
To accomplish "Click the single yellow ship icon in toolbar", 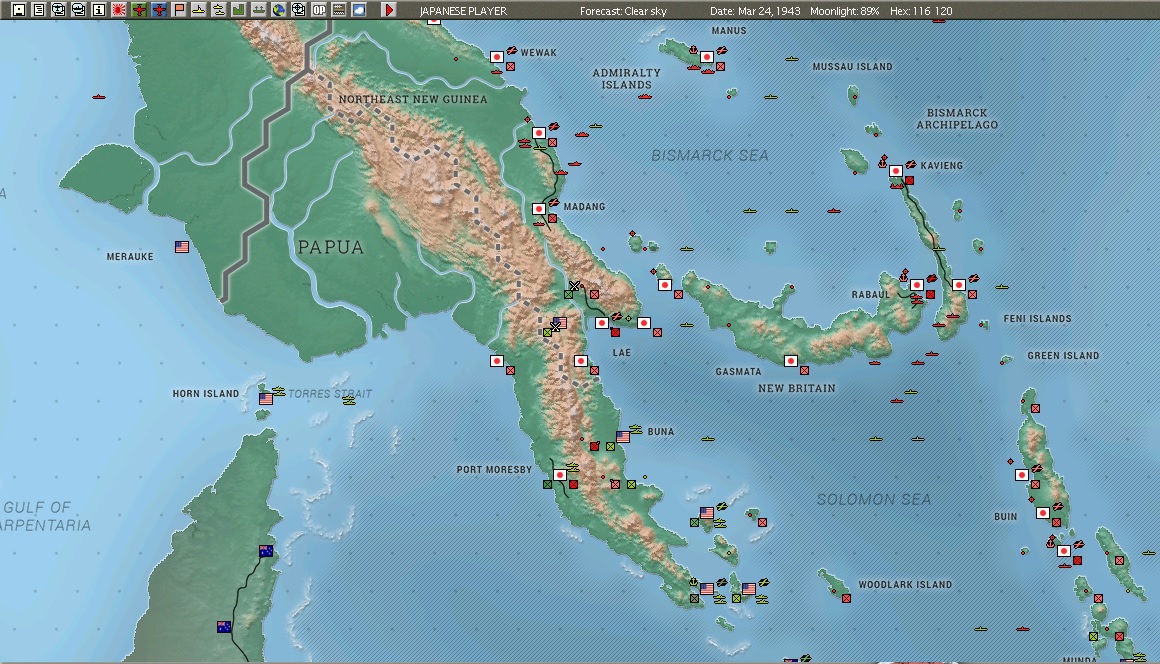I will [x=198, y=10].
